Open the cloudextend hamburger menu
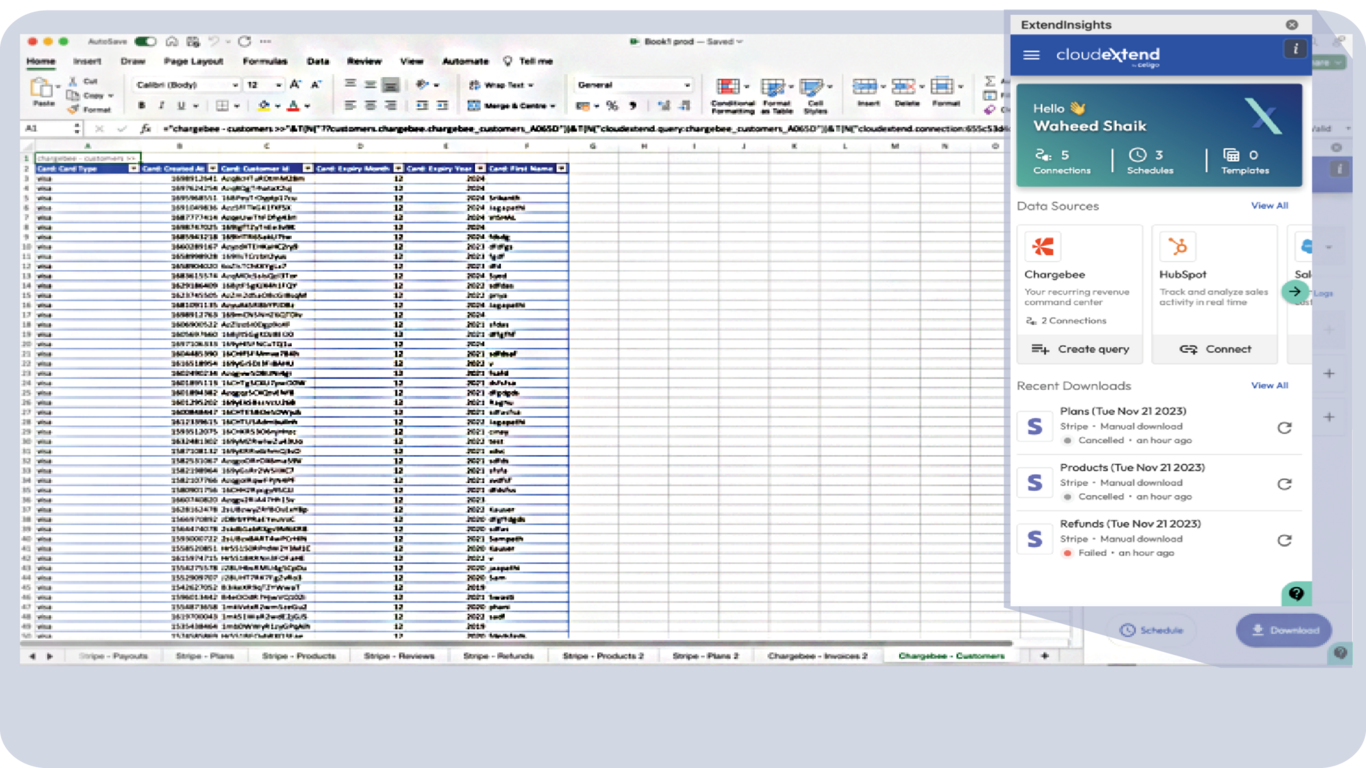1366x768 pixels. (1031, 55)
